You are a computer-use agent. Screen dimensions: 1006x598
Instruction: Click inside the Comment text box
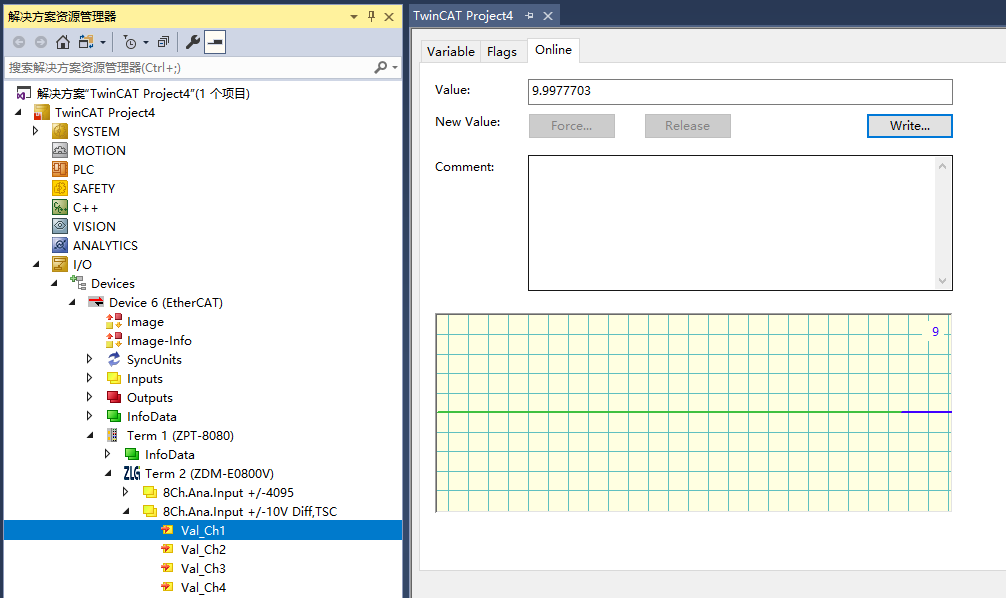pyautogui.click(x=730, y=222)
